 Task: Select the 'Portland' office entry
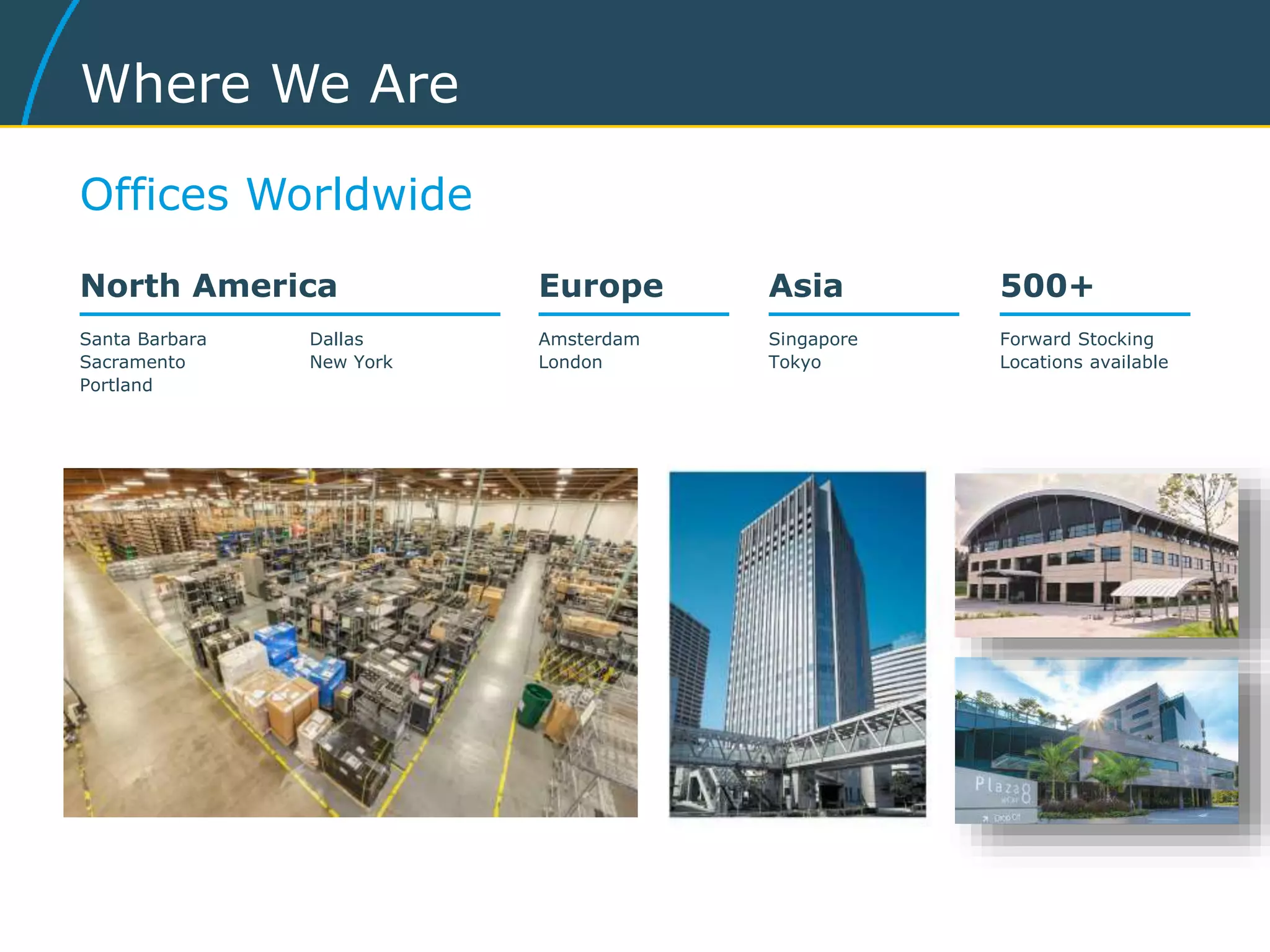(x=116, y=385)
